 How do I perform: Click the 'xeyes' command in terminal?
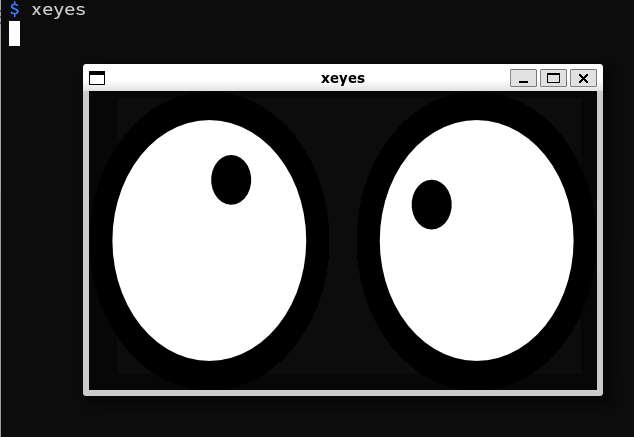point(59,10)
